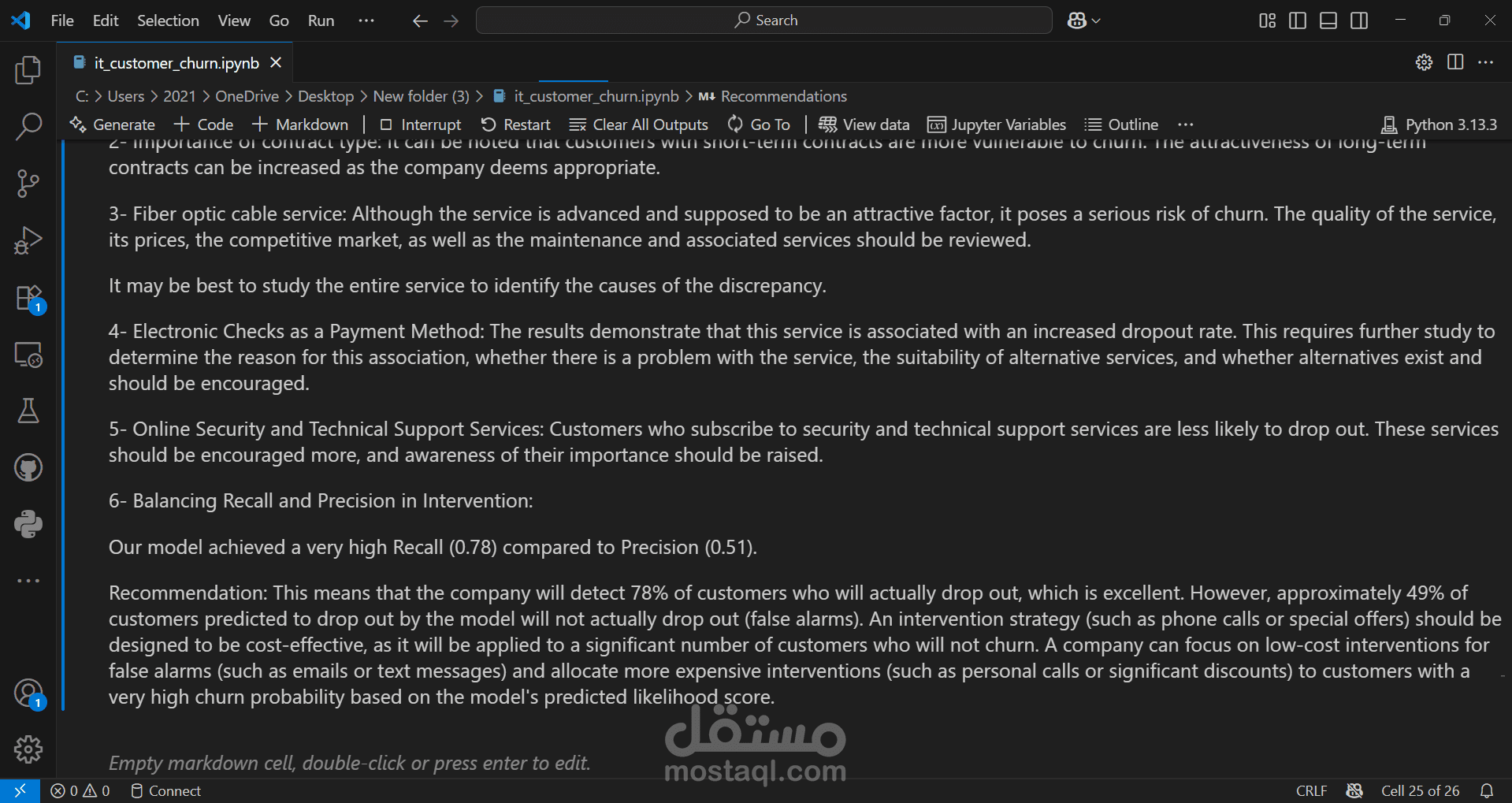This screenshot has height=803, width=1512.
Task: Open the View menu
Action: pyautogui.click(x=234, y=20)
